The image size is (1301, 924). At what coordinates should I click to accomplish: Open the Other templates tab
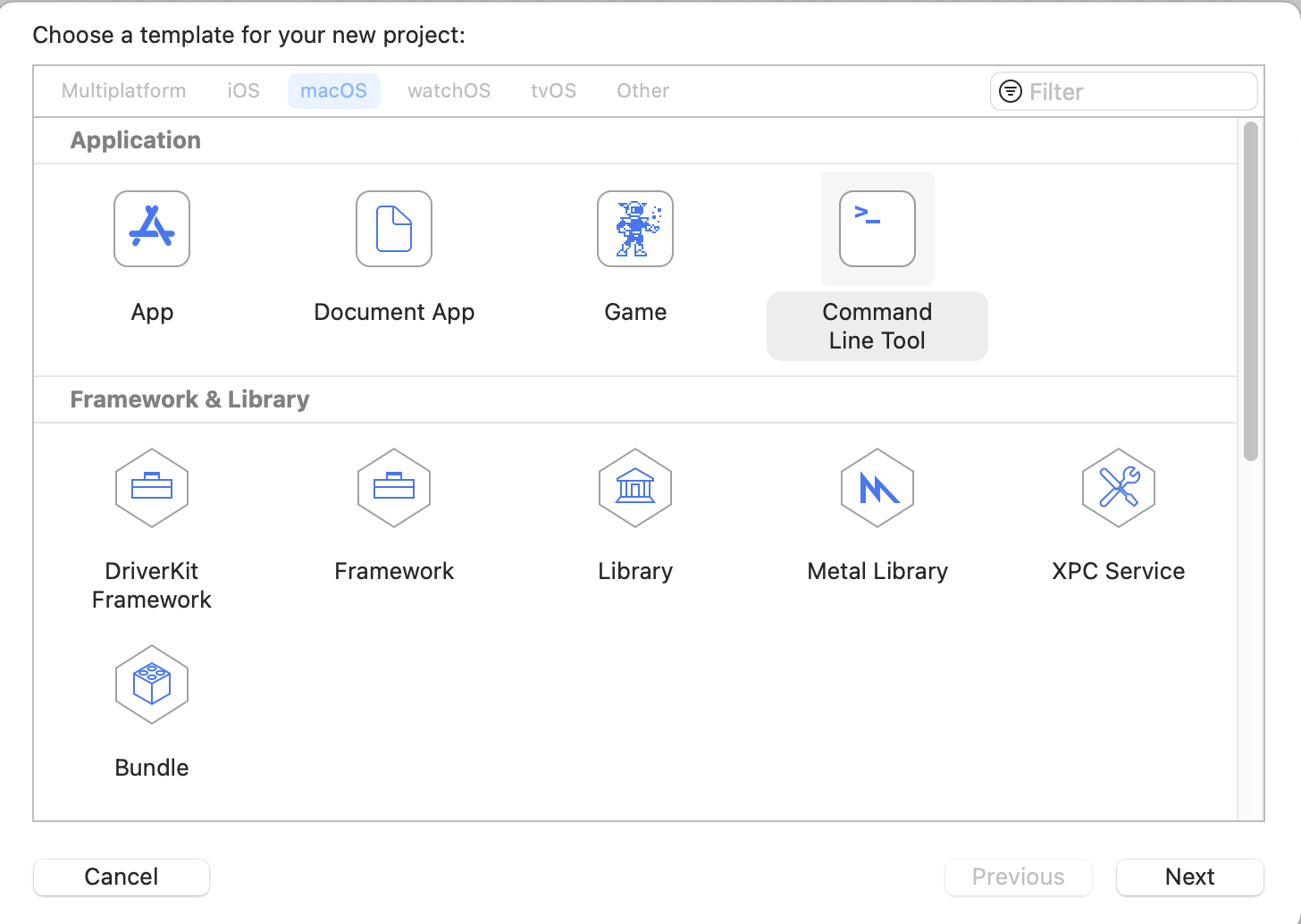pyautogui.click(x=642, y=91)
